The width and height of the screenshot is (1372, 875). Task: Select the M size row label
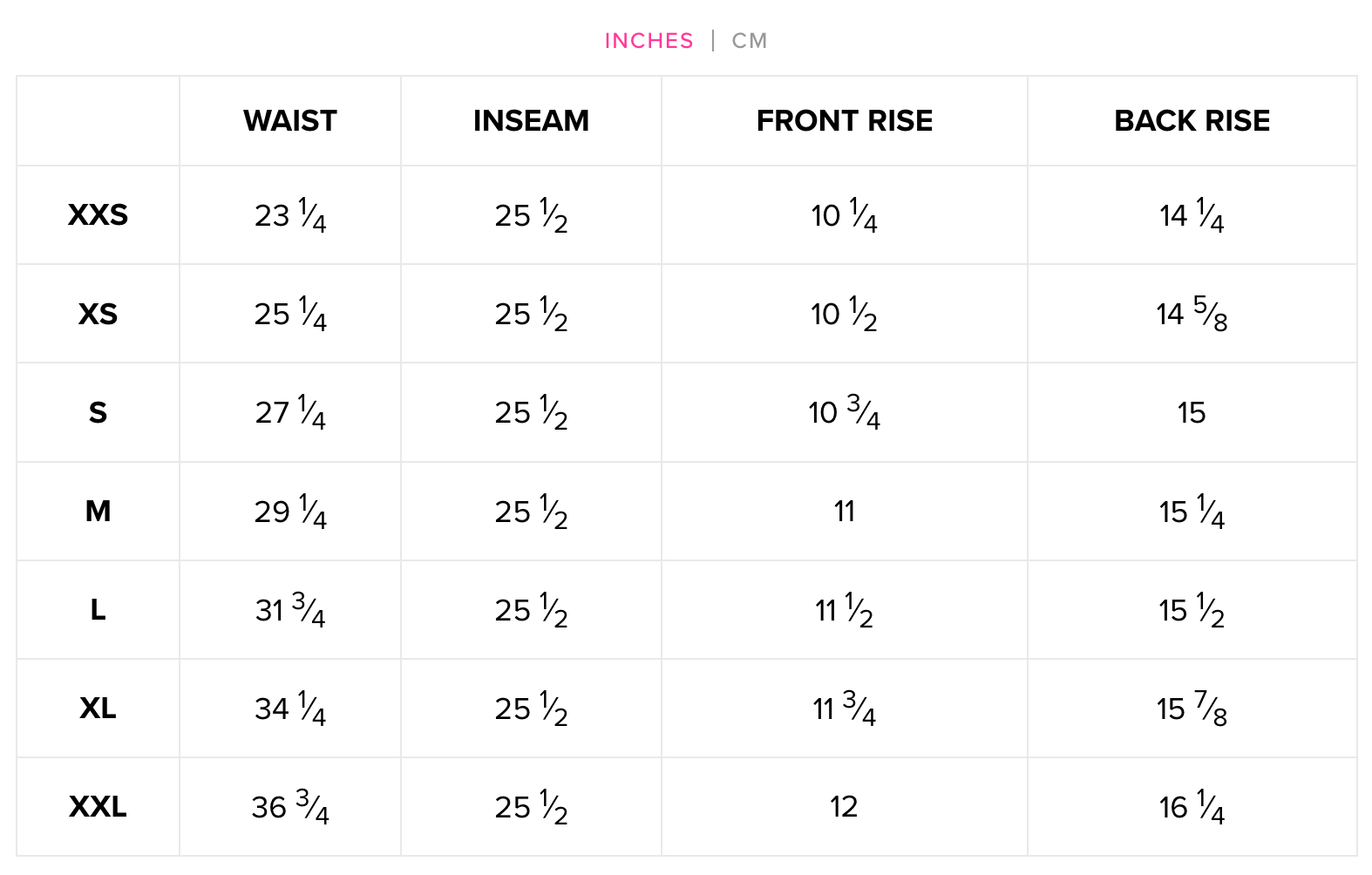tap(98, 511)
